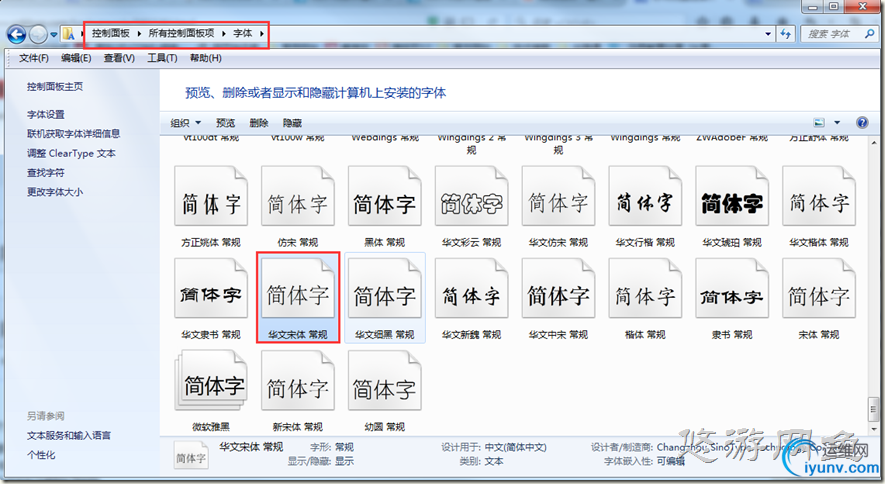This screenshot has width=885, height=484.
Task: Click the 删除 toolbar button
Action: 259,122
